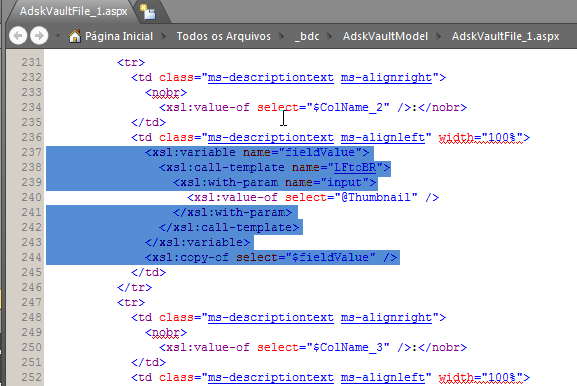
Task: Go forward with the right arrow button
Action: point(39,36)
